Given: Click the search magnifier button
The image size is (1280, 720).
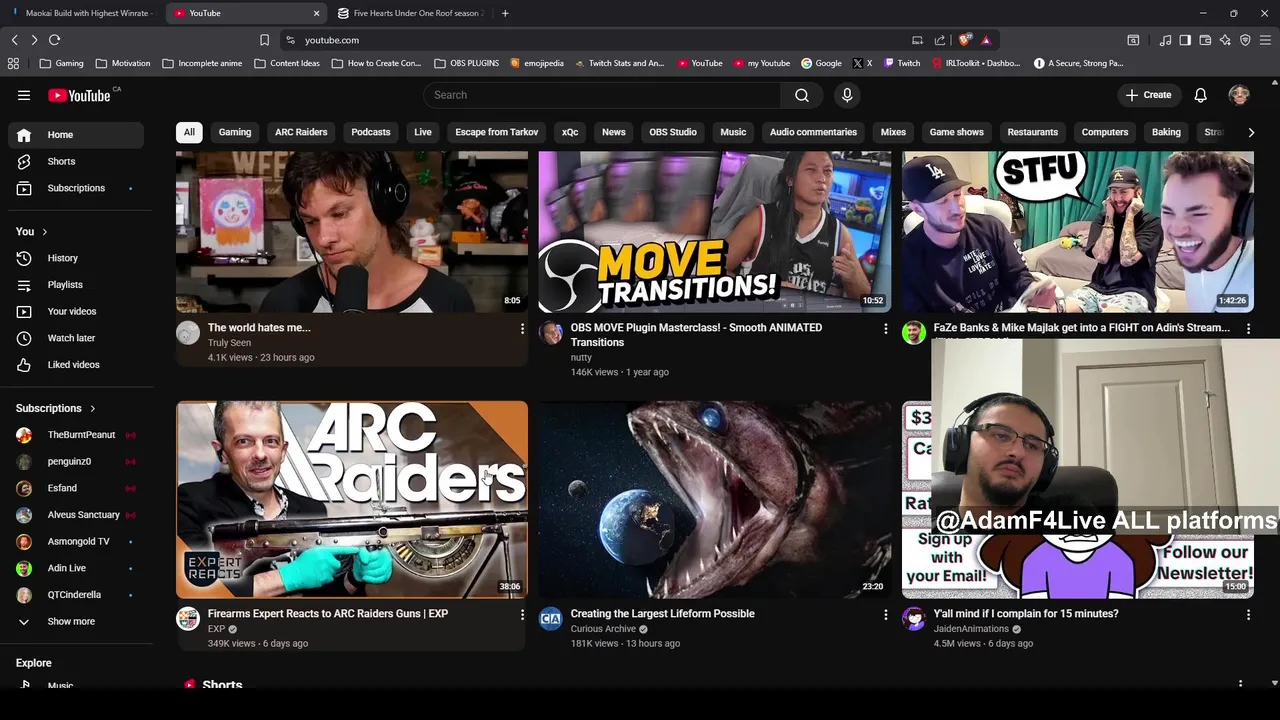Looking at the screenshot, I should click(x=801, y=95).
